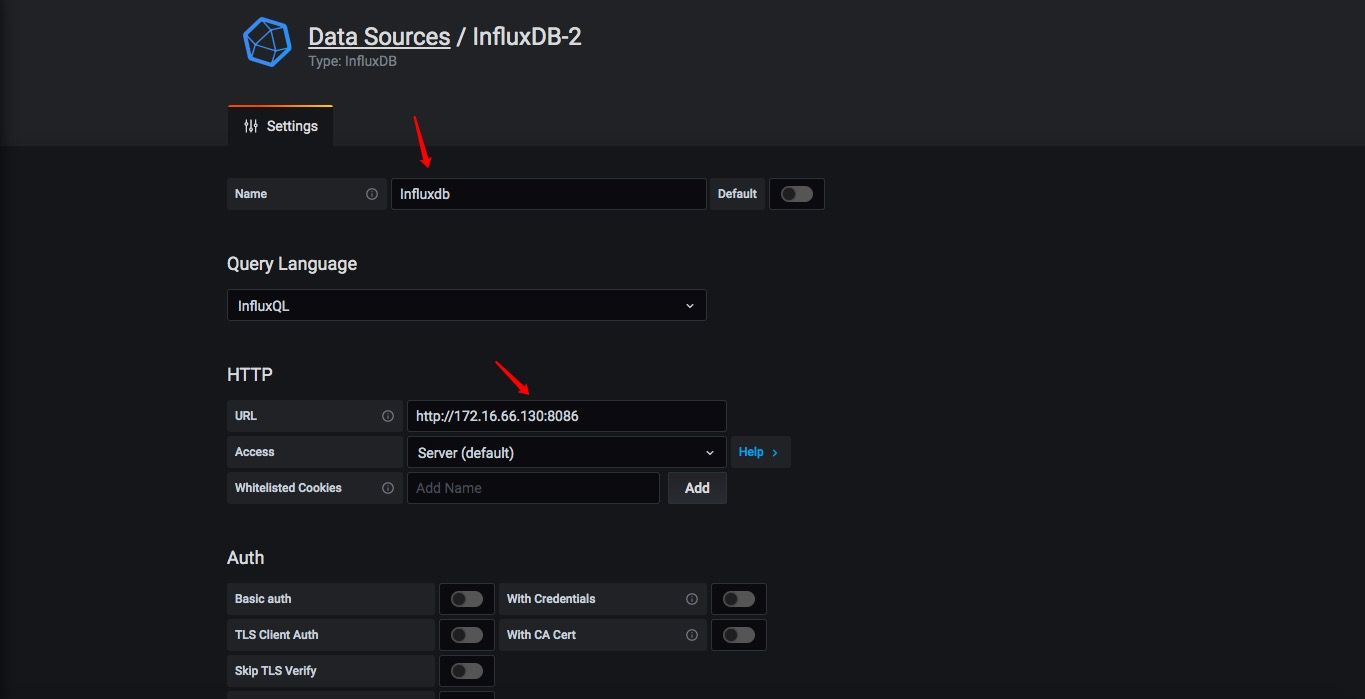Viewport: 1365px width, 699px height.
Task: Click the Add cookie button
Action: 697,488
